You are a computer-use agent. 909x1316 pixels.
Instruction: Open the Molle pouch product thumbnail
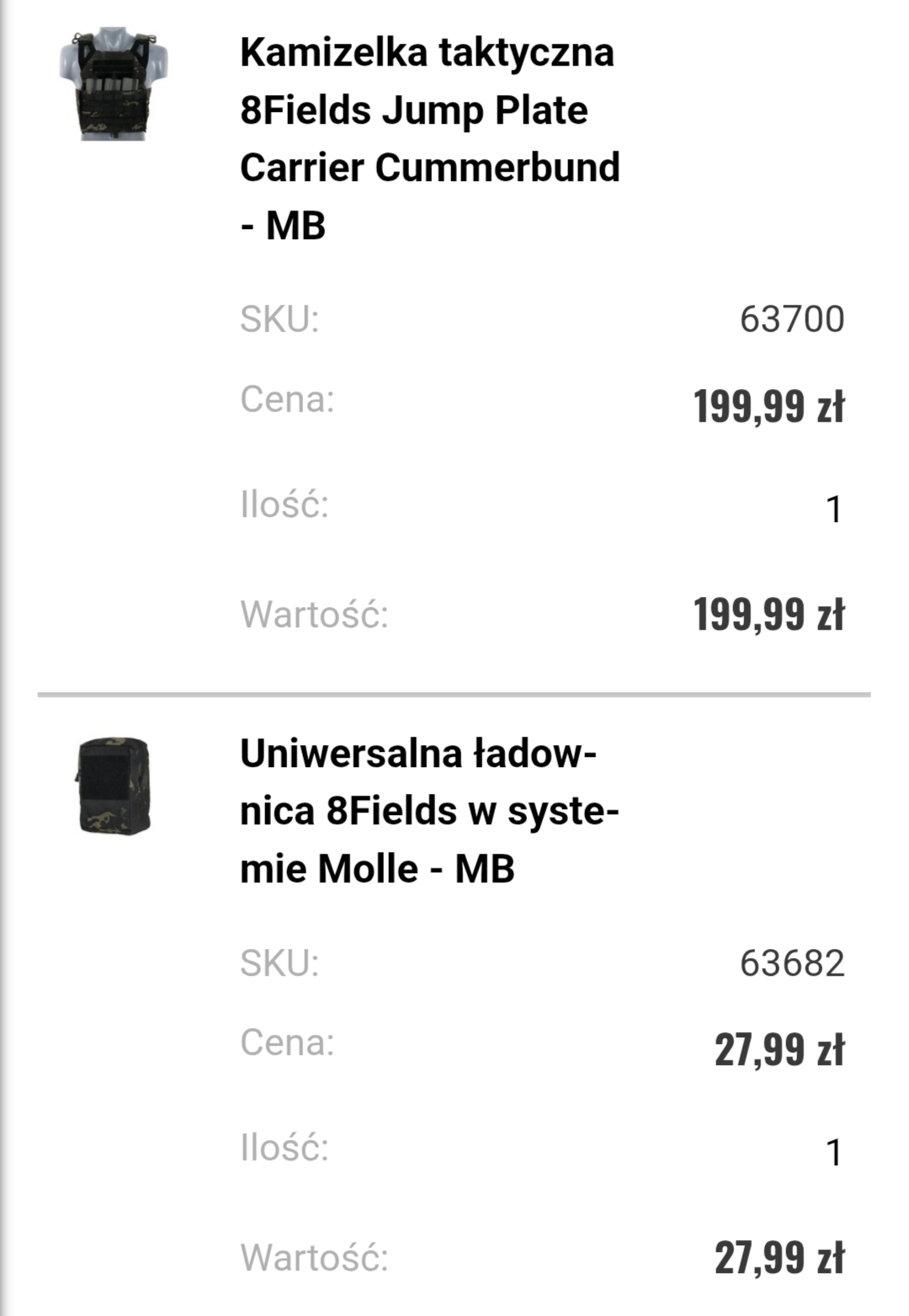[114, 786]
